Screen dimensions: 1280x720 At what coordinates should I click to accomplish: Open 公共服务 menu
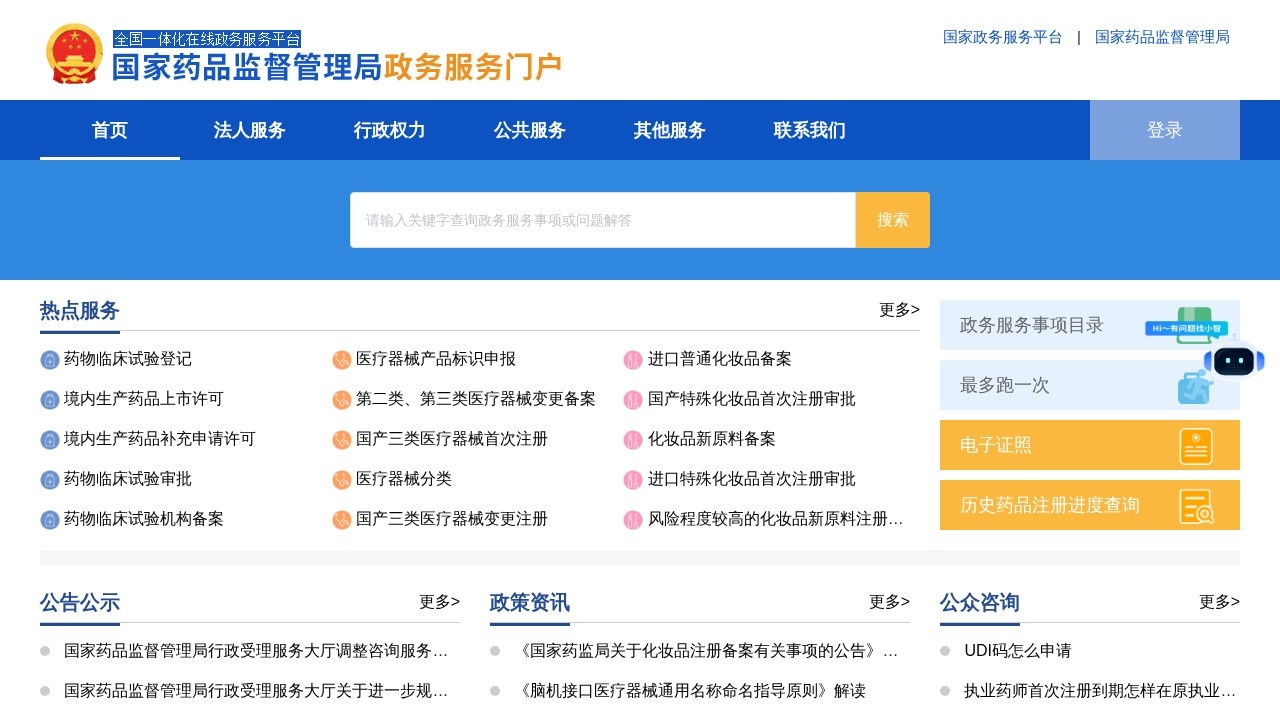tap(530, 130)
